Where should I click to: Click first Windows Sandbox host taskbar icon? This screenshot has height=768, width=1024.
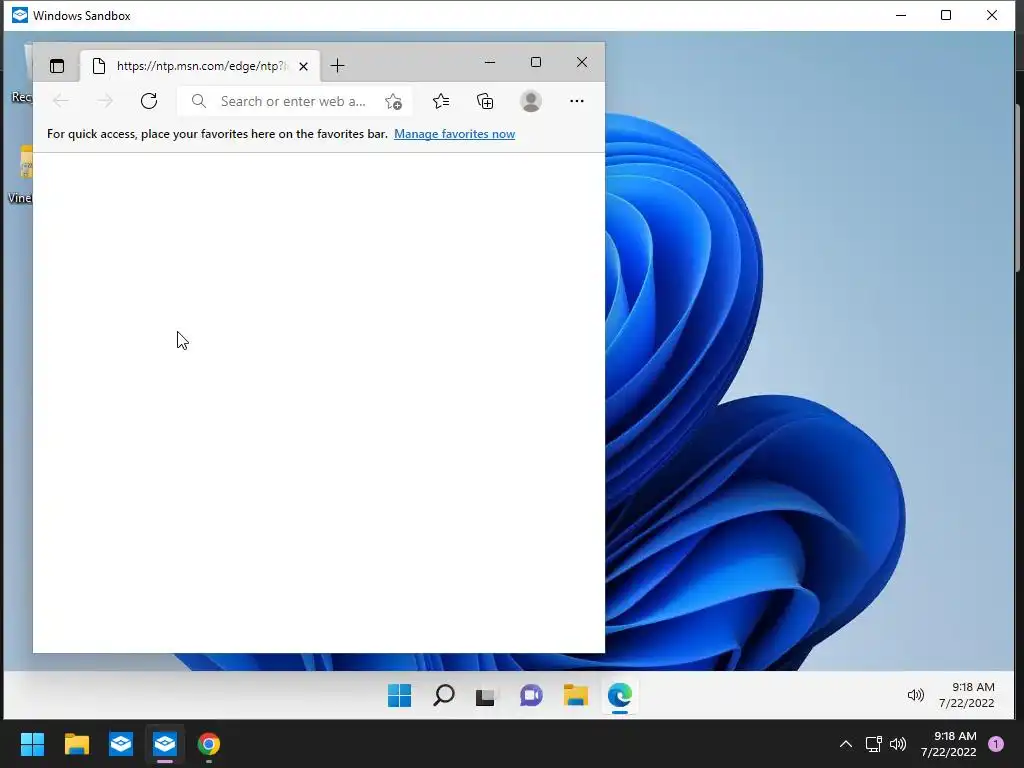[121, 744]
